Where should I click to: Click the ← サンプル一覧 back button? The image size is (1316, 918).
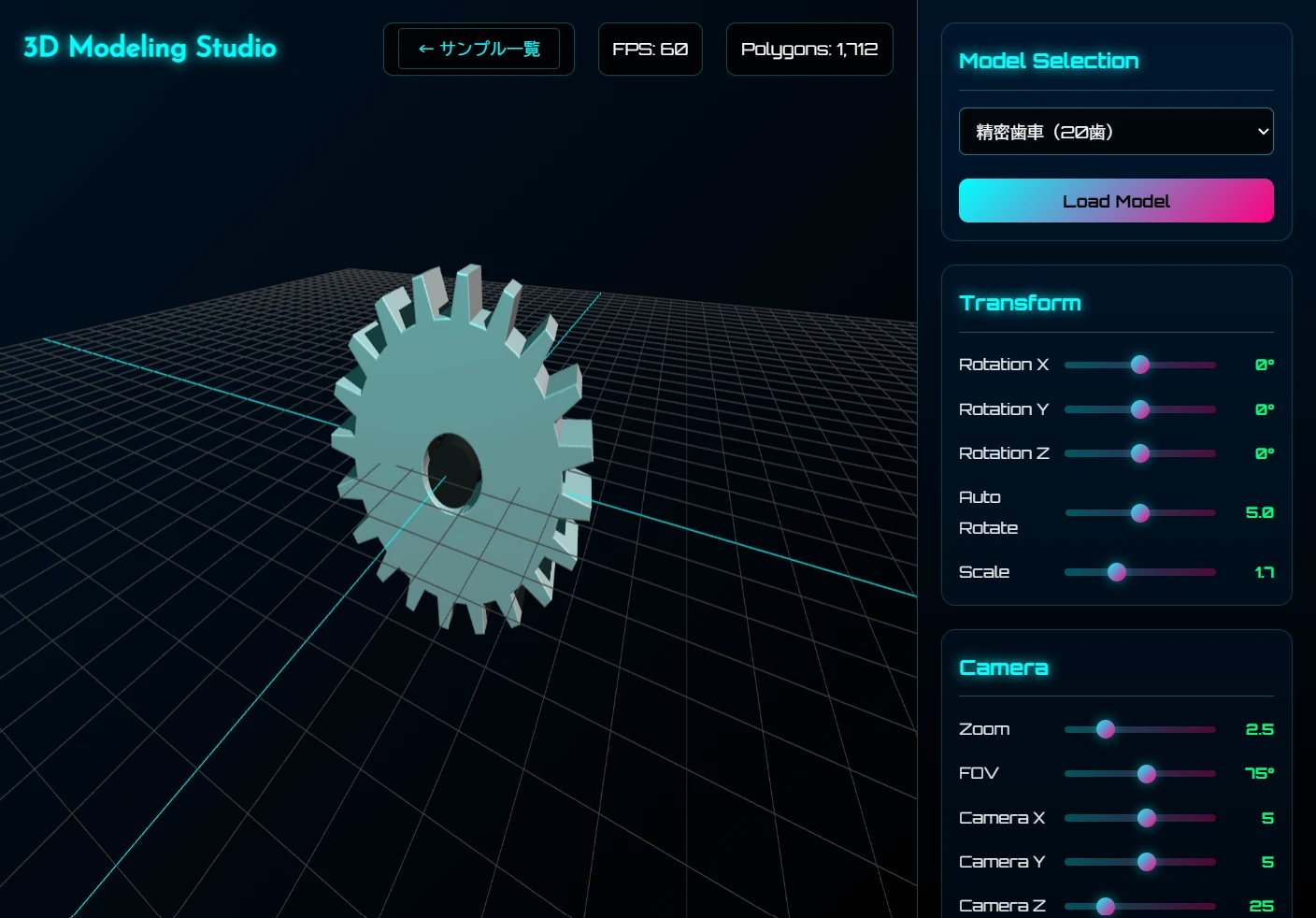(479, 49)
